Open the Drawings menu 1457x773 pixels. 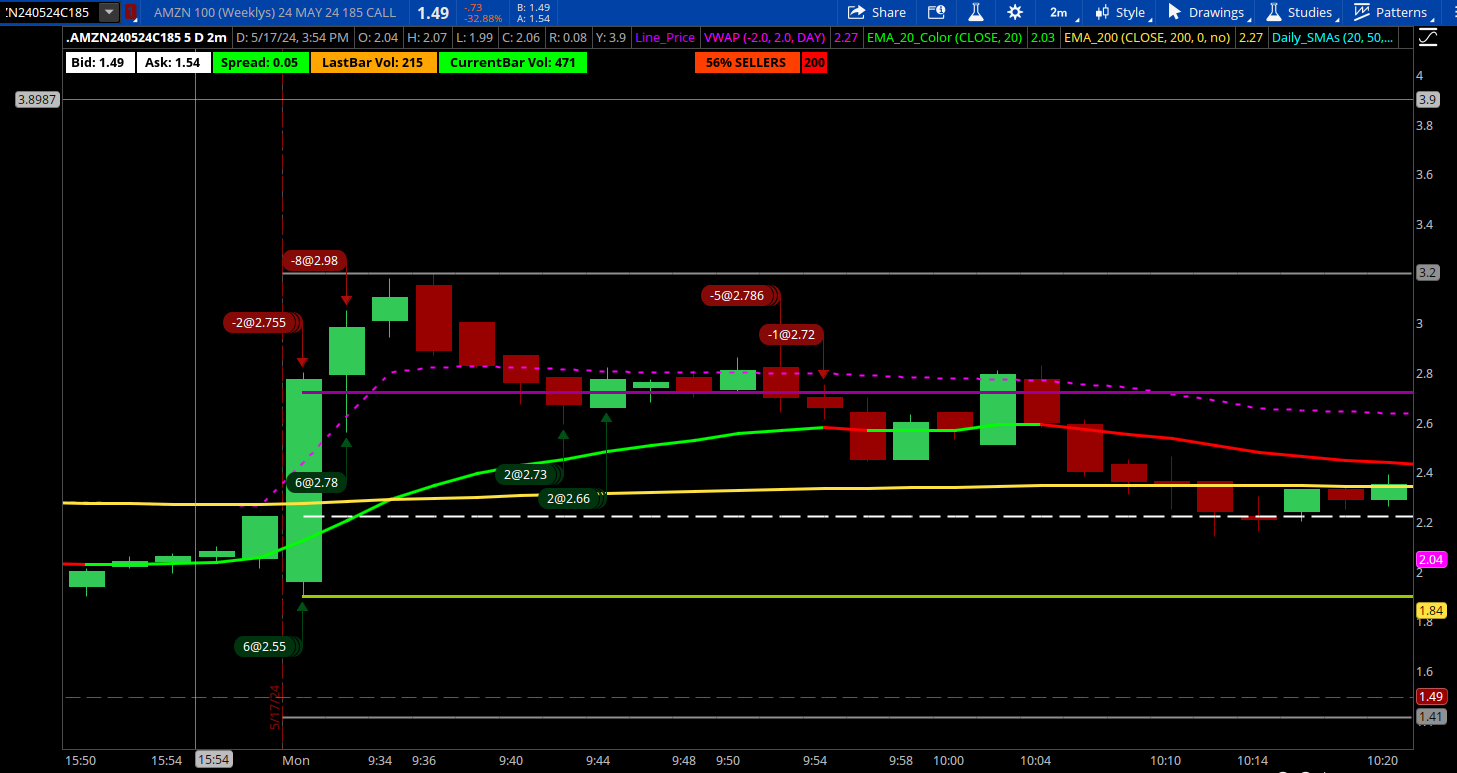coord(1208,12)
